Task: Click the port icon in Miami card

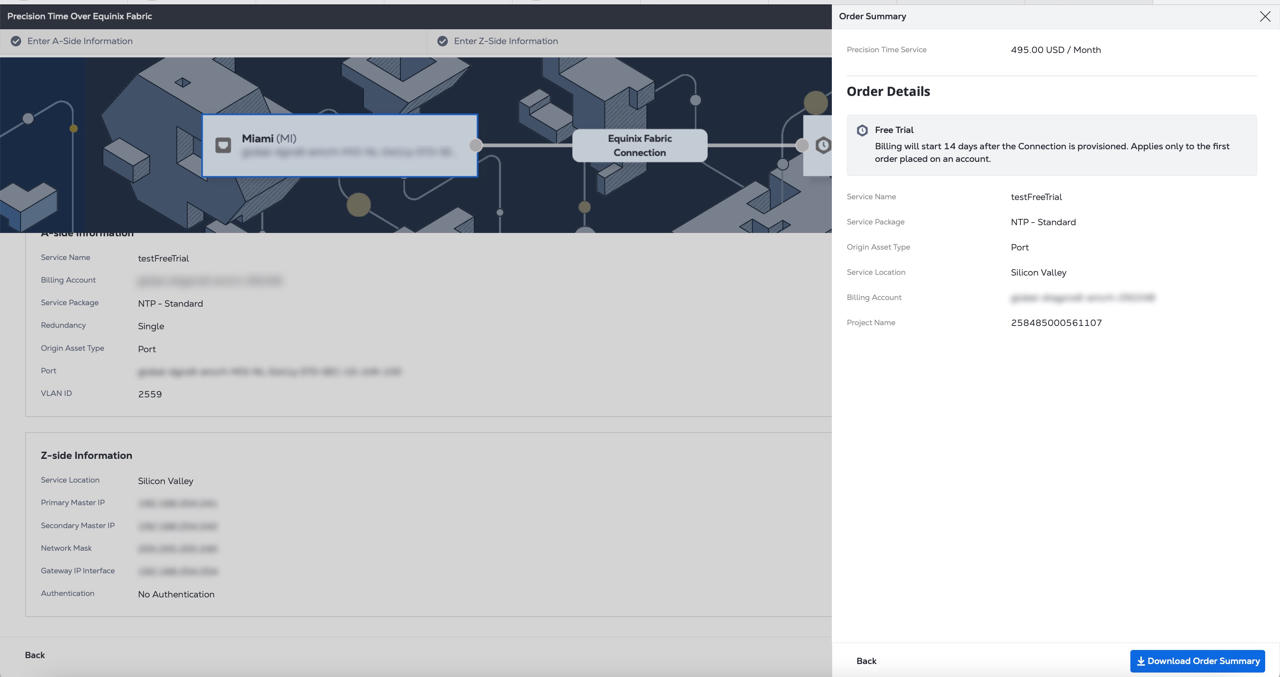Action: point(223,145)
